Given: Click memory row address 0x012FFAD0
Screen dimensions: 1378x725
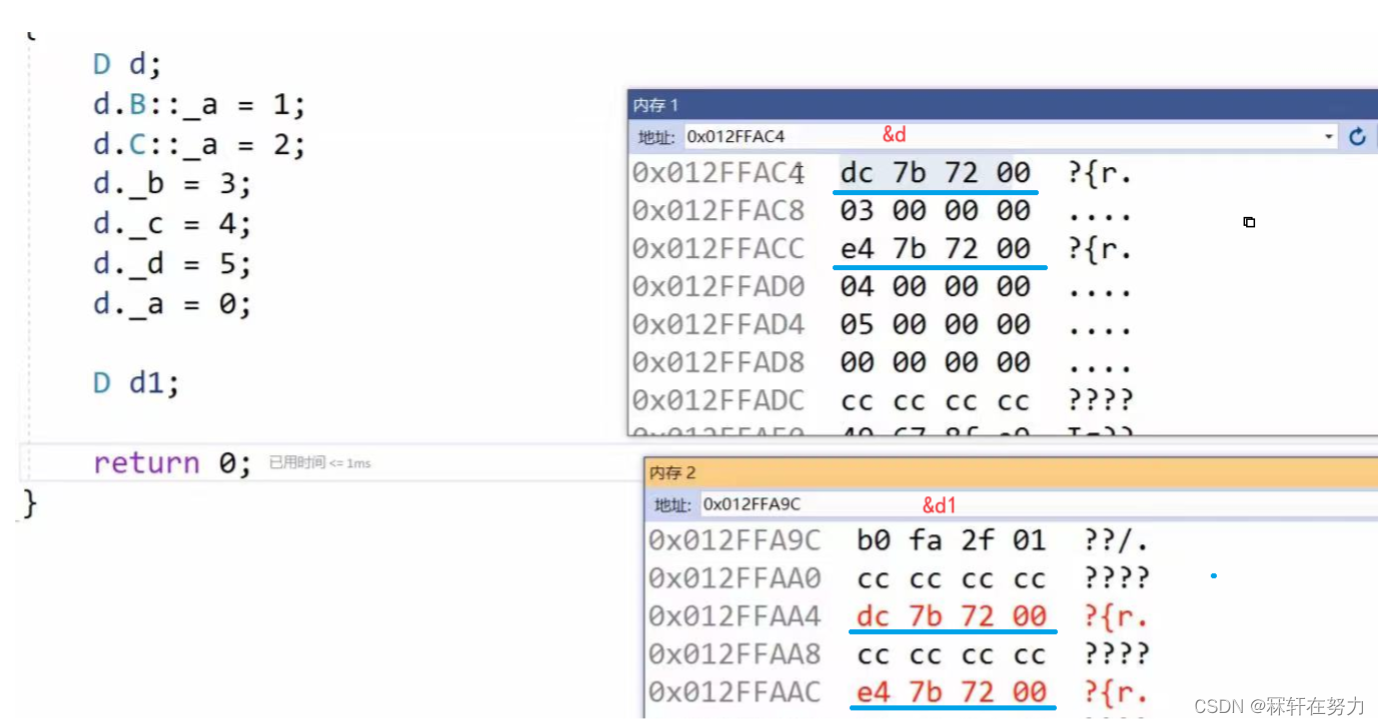Looking at the screenshot, I should (717, 287).
